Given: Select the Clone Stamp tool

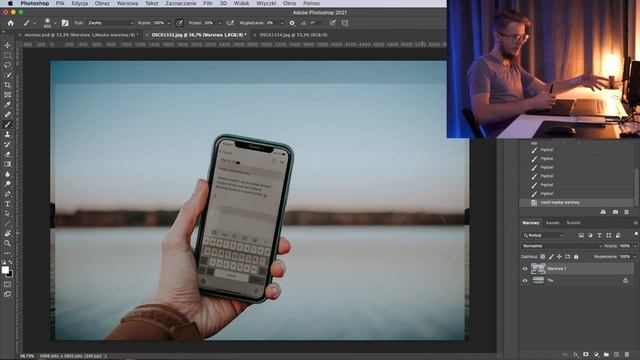Looking at the screenshot, I should [x=7, y=134].
